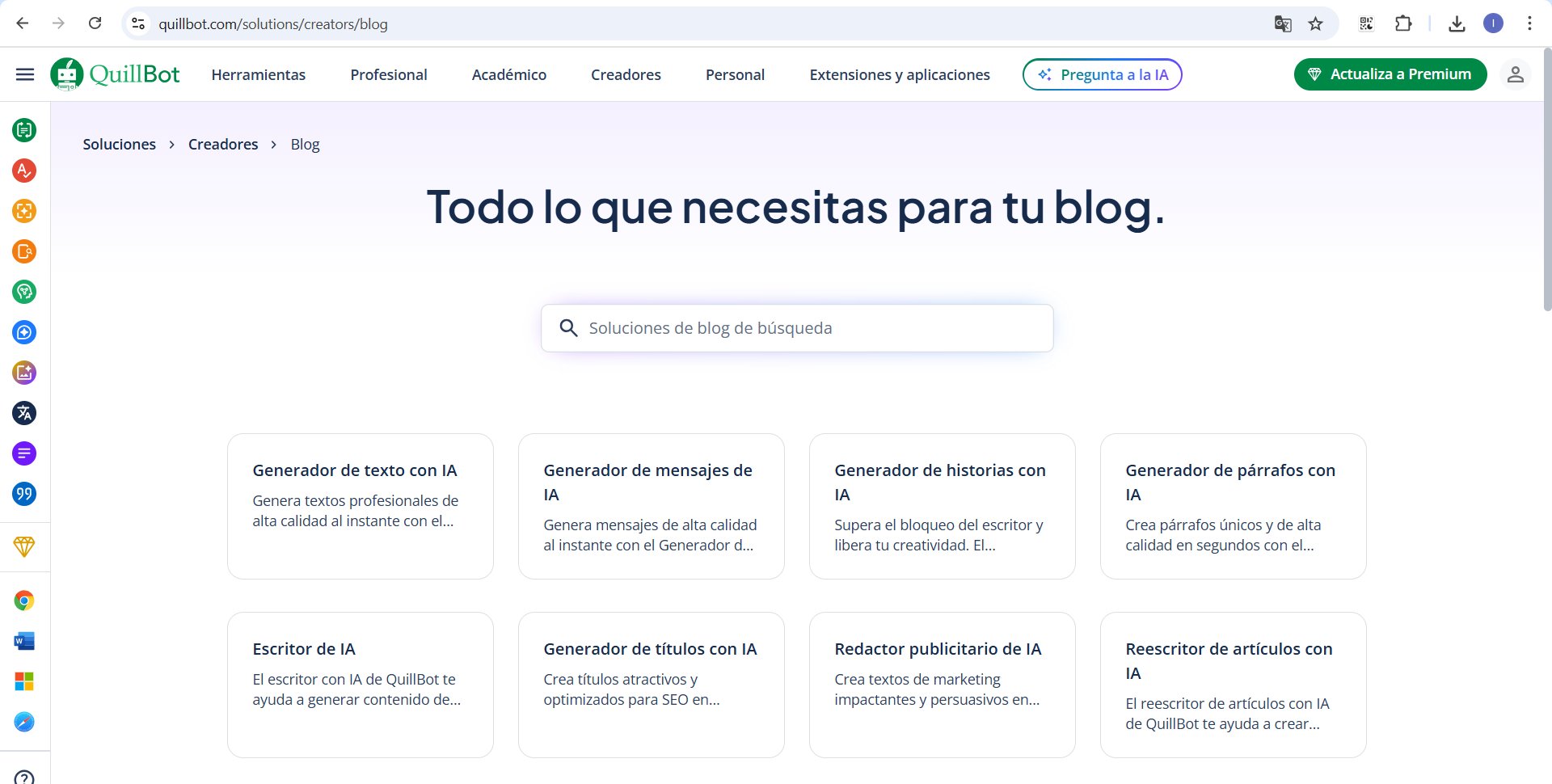Image resolution: width=1552 pixels, height=784 pixels.
Task: Expand the Extensiones y aplicaciones menu
Action: (900, 74)
